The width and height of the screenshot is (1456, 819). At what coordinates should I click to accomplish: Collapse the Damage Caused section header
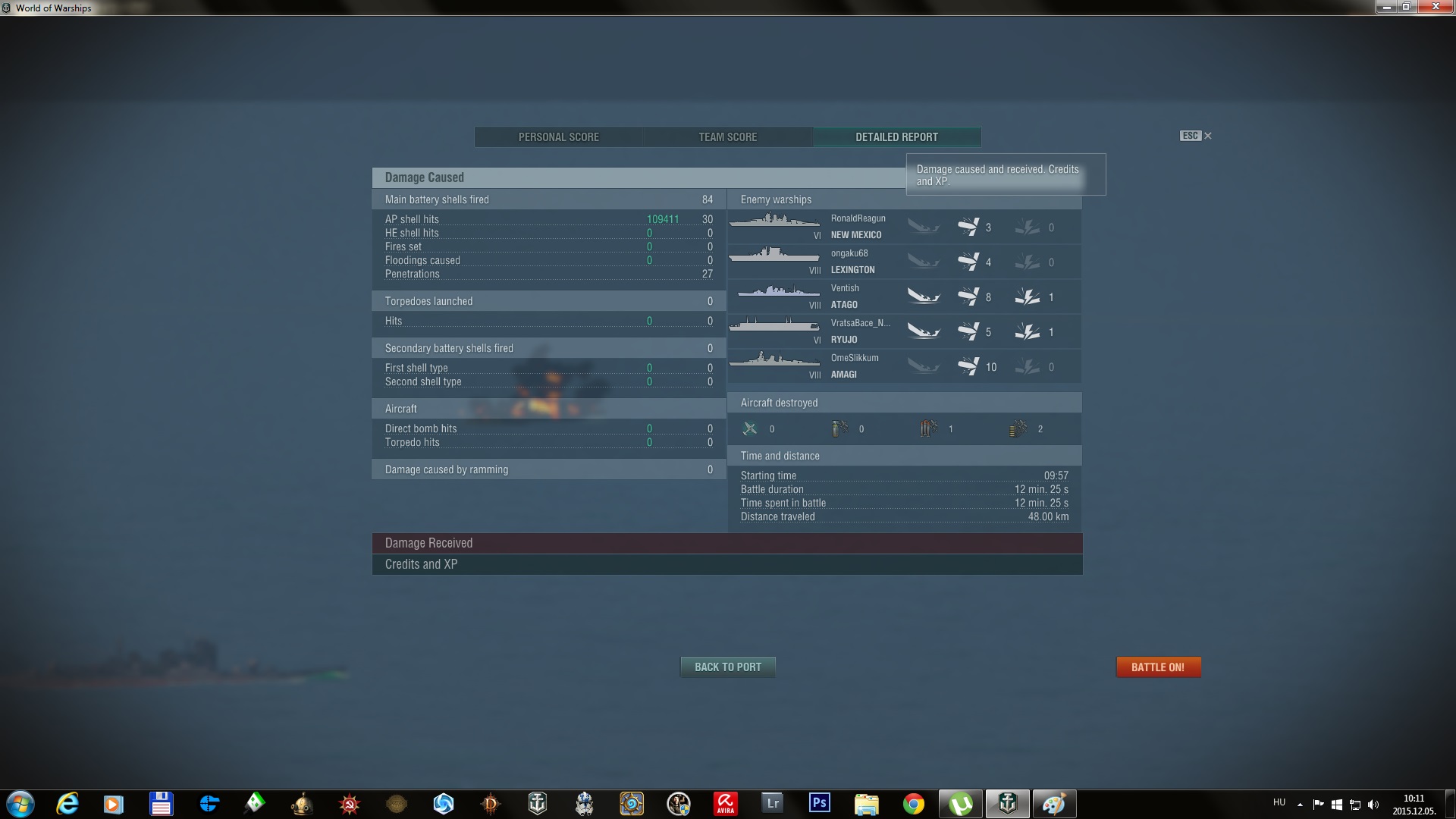tap(639, 177)
